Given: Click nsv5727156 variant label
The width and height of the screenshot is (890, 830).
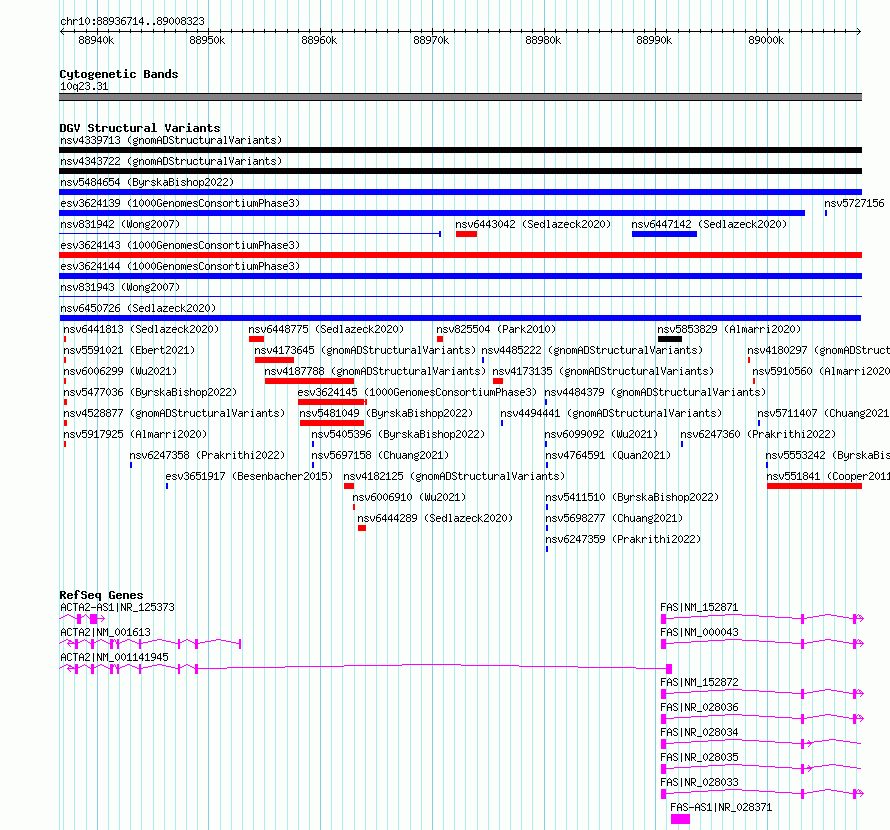Looking at the screenshot, I should point(854,203).
